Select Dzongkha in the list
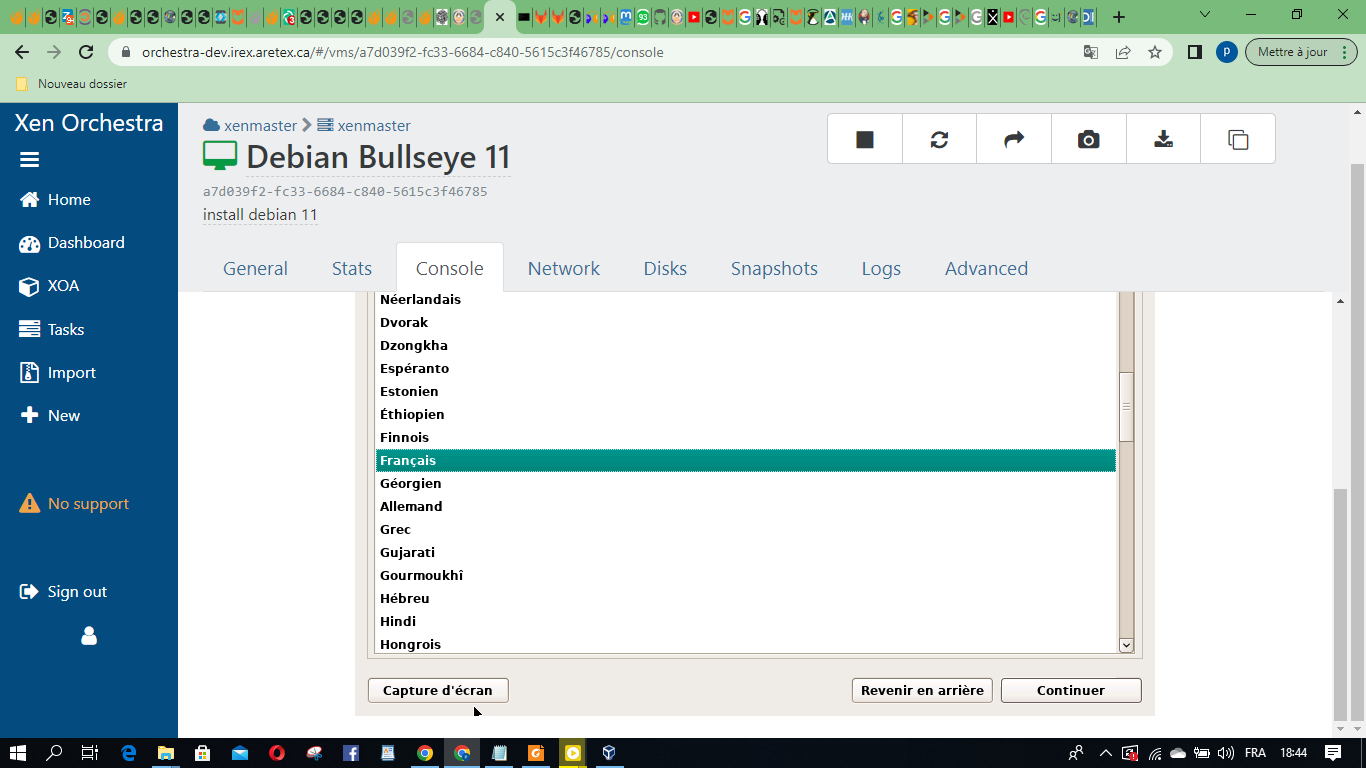Image resolution: width=1366 pixels, height=768 pixels. (x=746, y=345)
